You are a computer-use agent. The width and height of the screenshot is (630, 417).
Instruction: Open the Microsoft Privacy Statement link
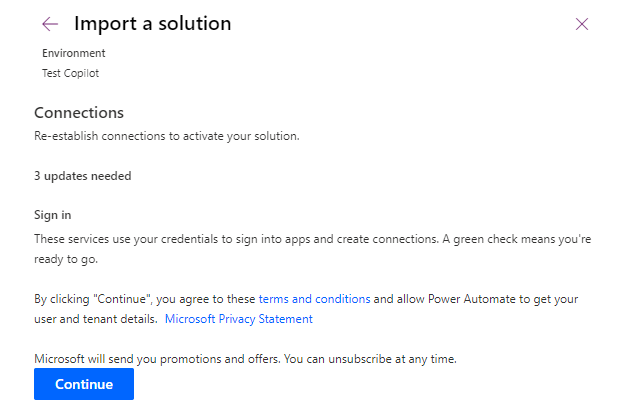[x=238, y=319]
